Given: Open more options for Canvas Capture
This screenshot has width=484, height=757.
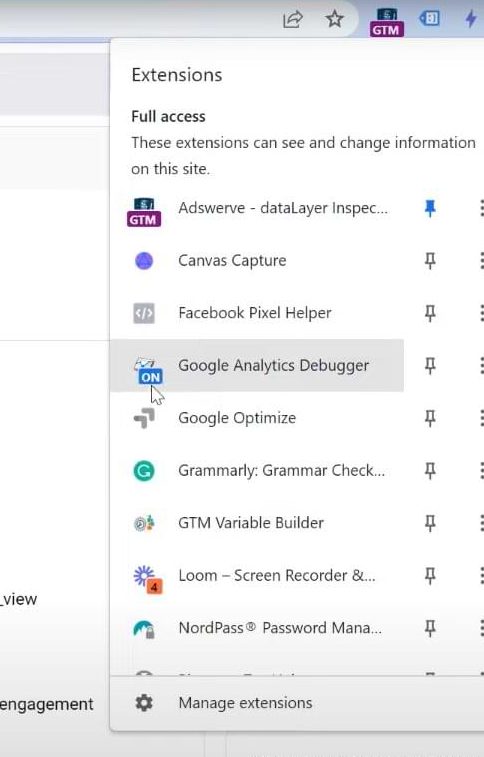Looking at the screenshot, I should [481, 261].
